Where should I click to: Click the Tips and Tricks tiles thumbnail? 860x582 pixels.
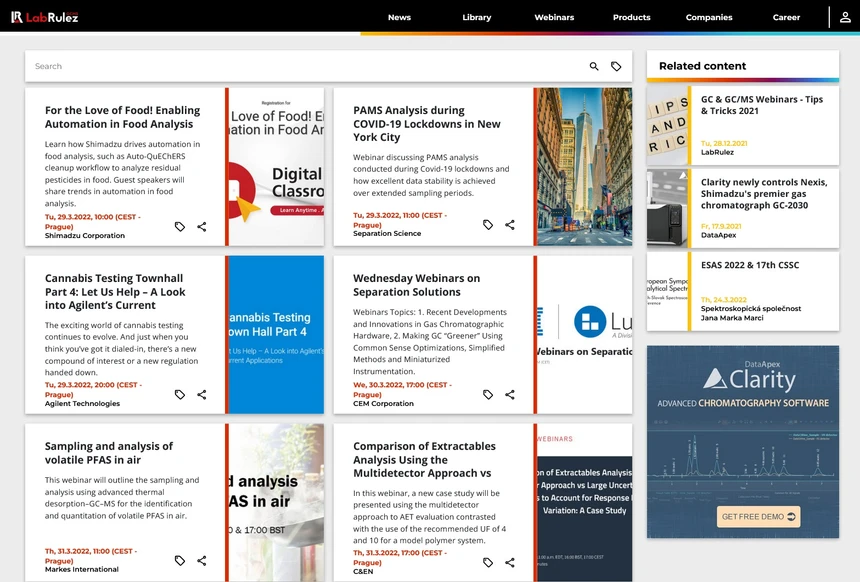[667, 126]
